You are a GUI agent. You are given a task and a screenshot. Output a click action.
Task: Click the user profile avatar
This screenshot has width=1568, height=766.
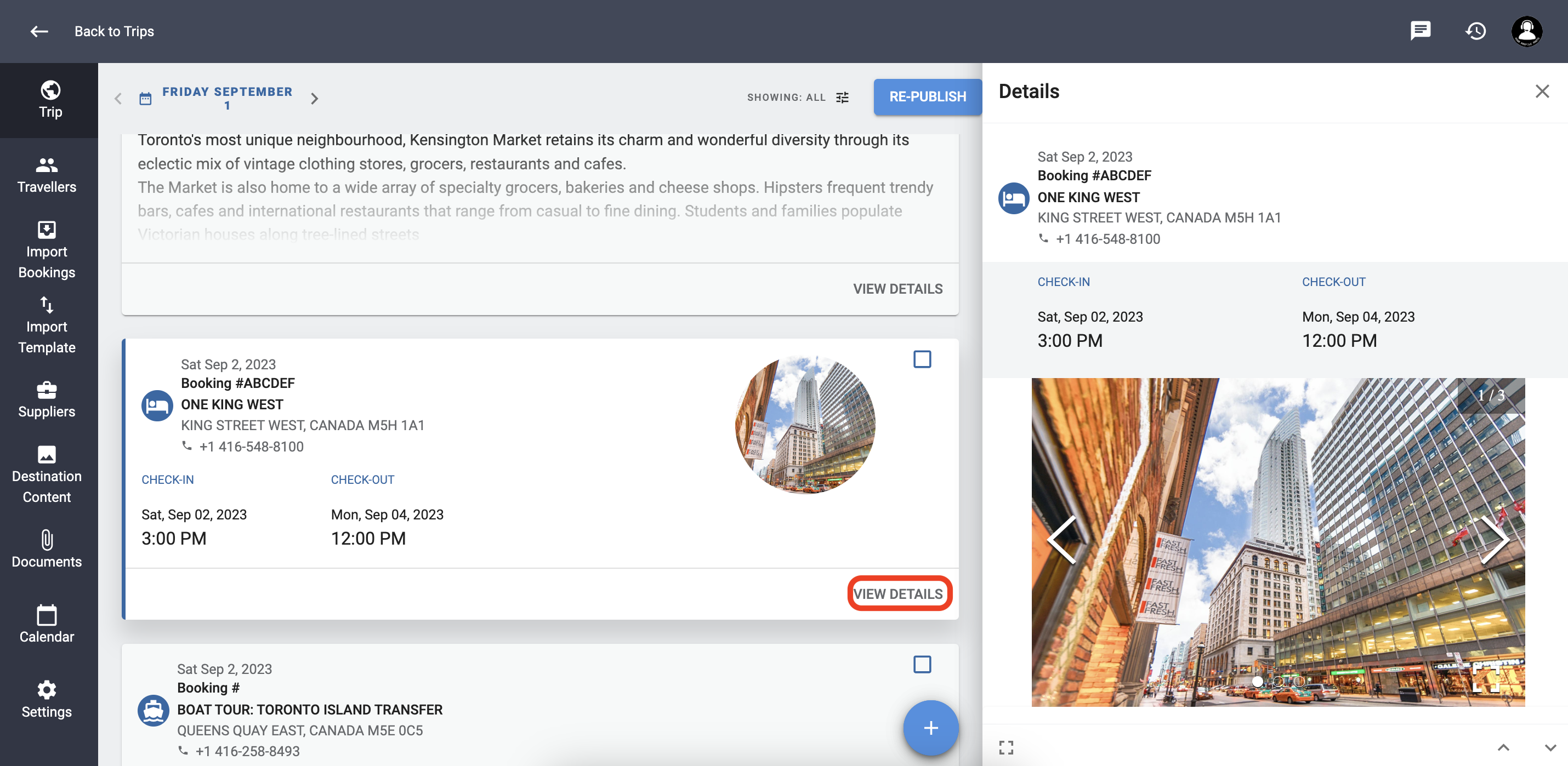1527,31
